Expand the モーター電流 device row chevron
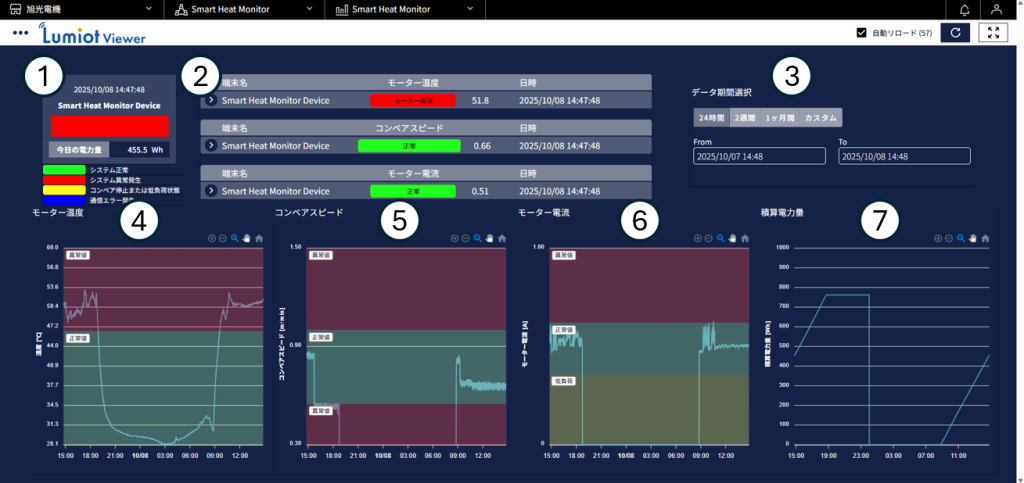Image resolution: width=1024 pixels, height=483 pixels. pos(211,190)
